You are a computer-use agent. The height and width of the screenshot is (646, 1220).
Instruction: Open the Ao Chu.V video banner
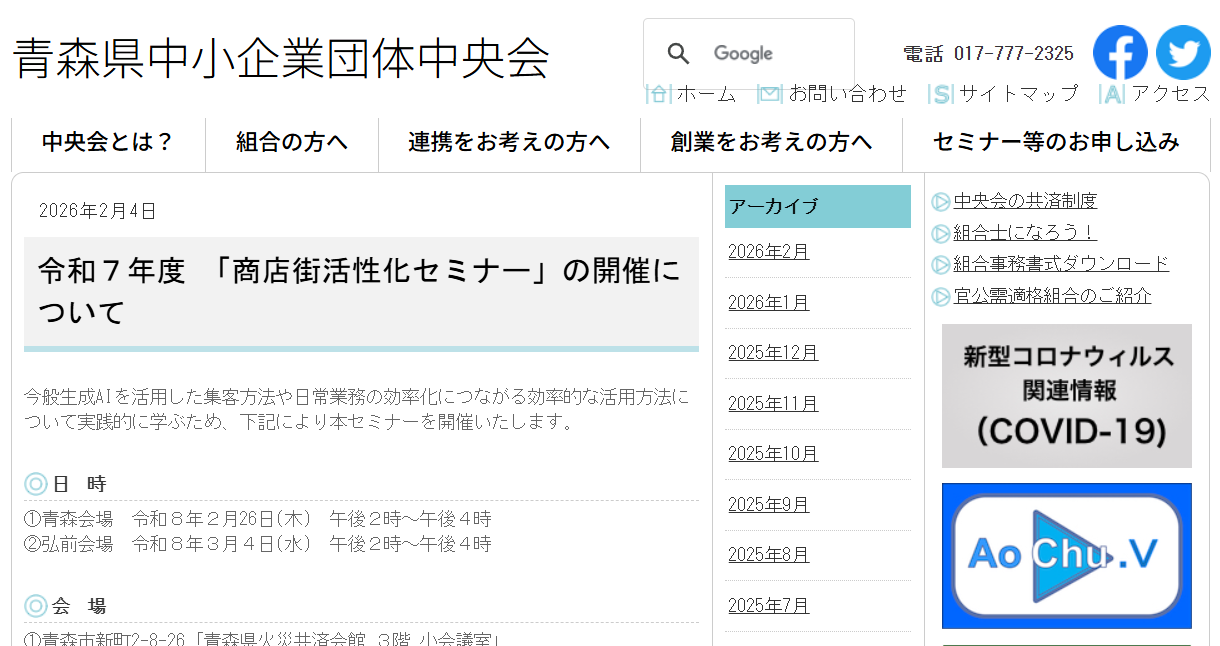tap(1066, 555)
